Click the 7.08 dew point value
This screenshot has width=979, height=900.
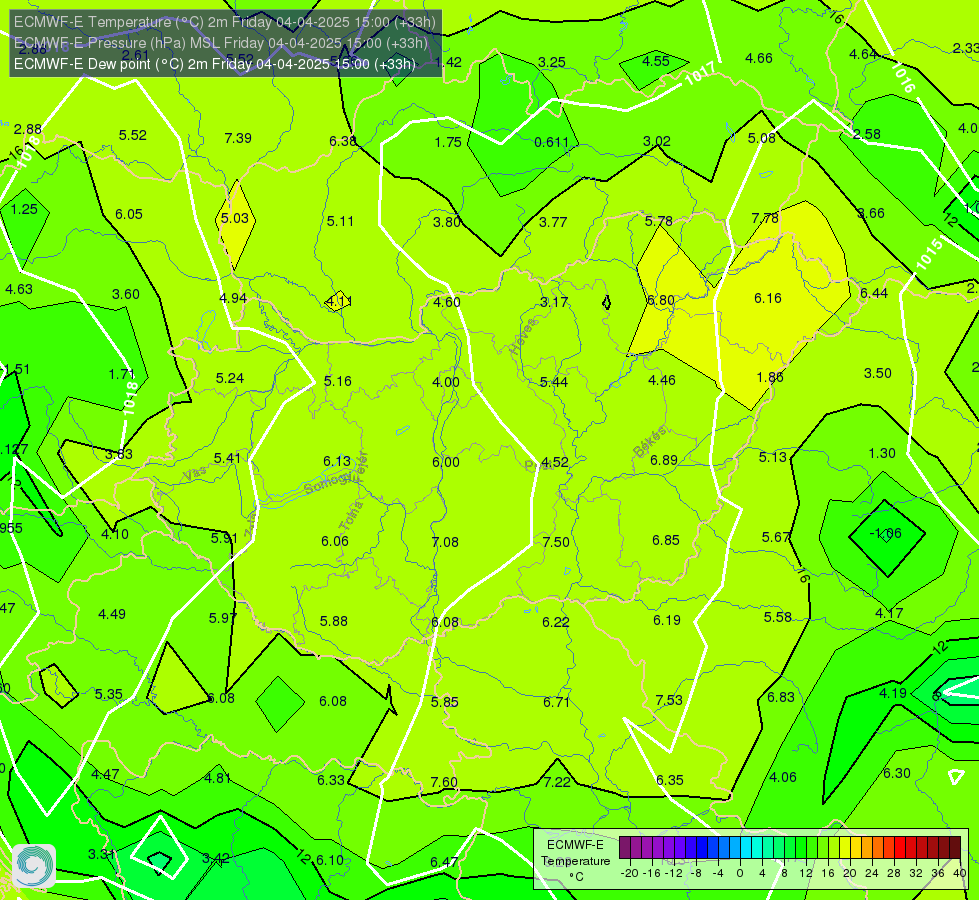coord(445,542)
